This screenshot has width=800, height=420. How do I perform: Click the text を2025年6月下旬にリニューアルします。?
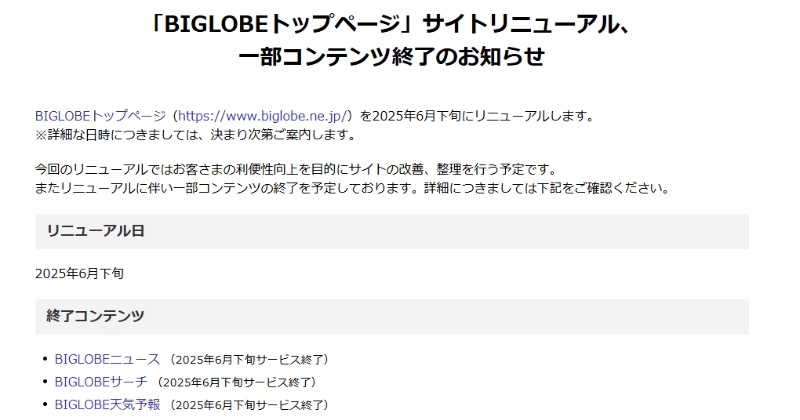478,116
